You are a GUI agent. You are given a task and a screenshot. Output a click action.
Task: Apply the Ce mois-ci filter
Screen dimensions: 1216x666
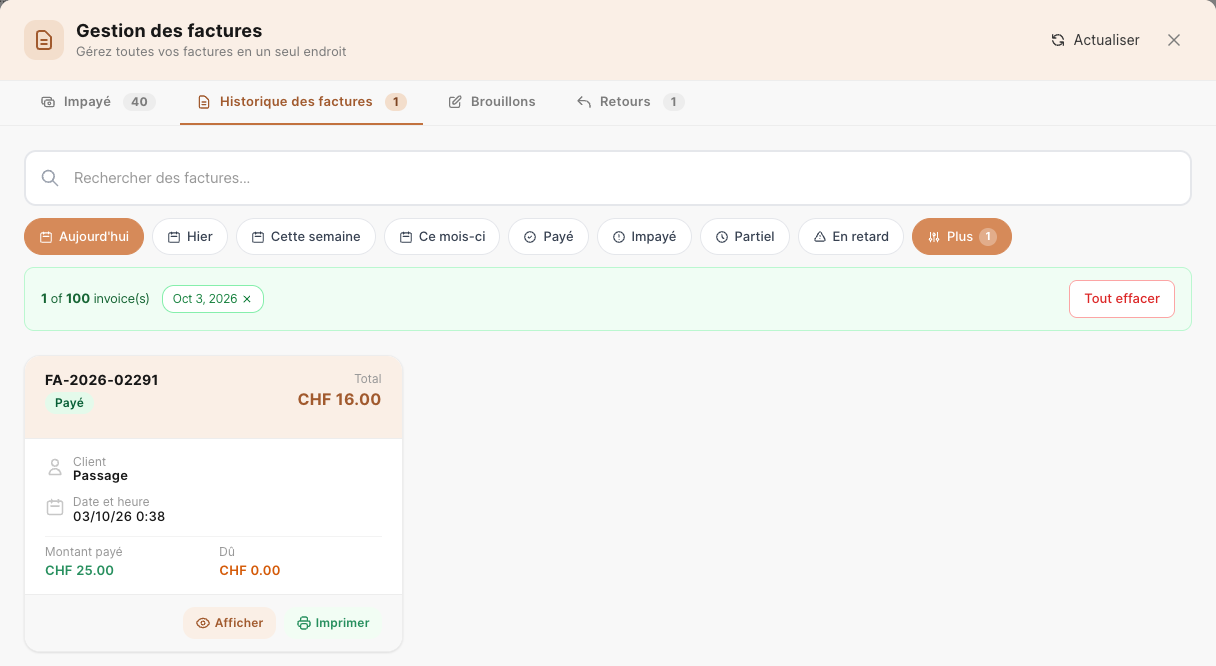(442, 237)
